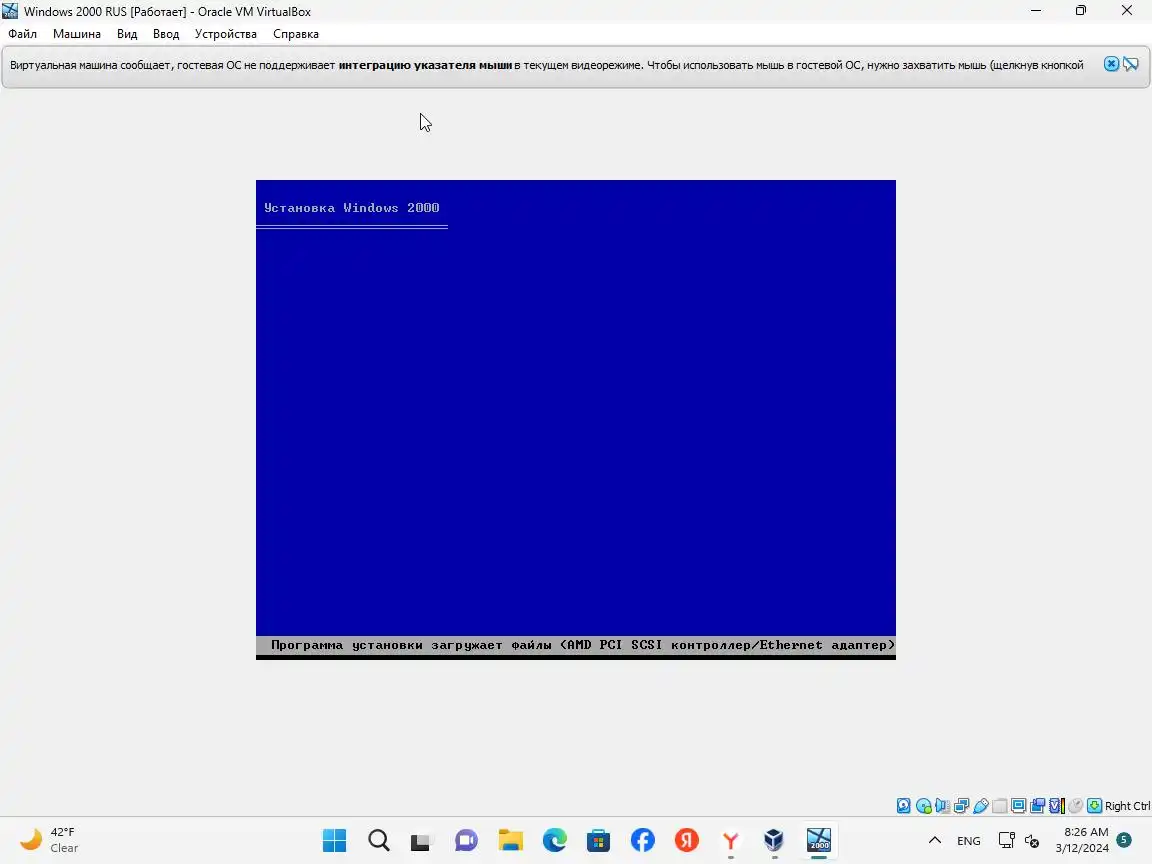The height and width of the screenshot is (864, 1152).
Task: Open Microsoft Store from the taskbar
Action: click(x=598, y=840)
